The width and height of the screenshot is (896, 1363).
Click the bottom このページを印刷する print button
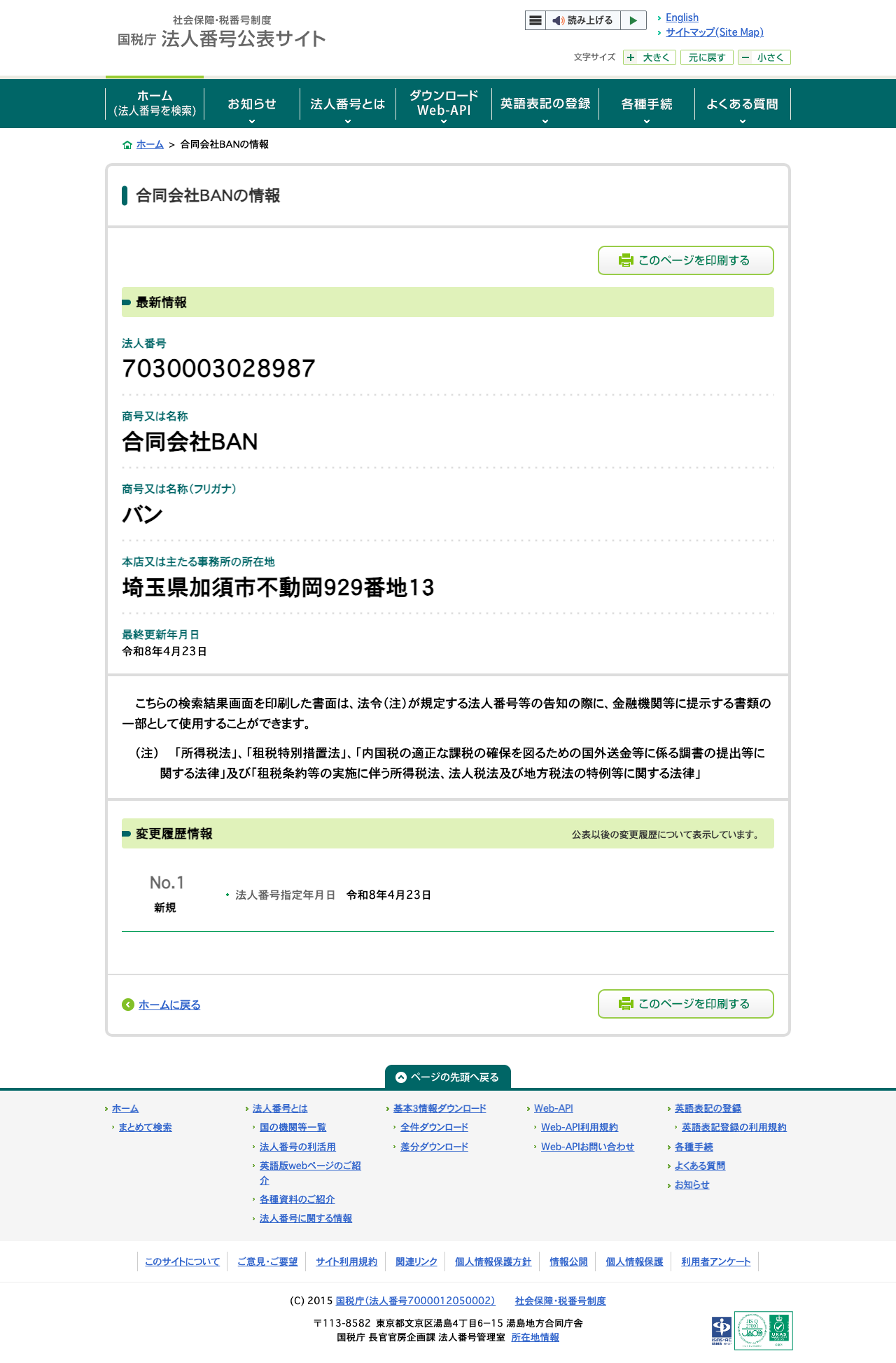(x=686, y=1004)
